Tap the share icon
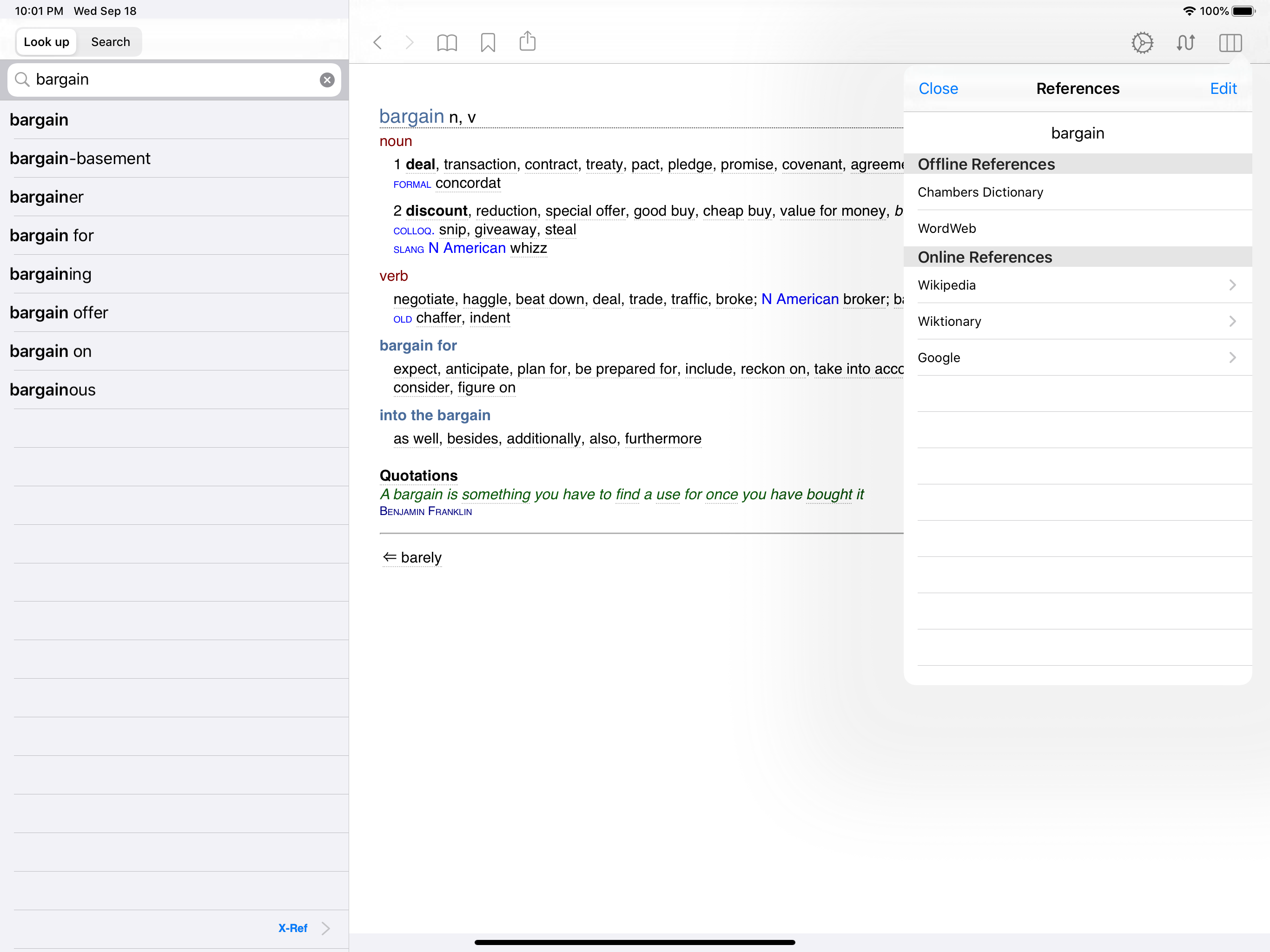This screenshot has width=1270, height=952. (527, 42)
